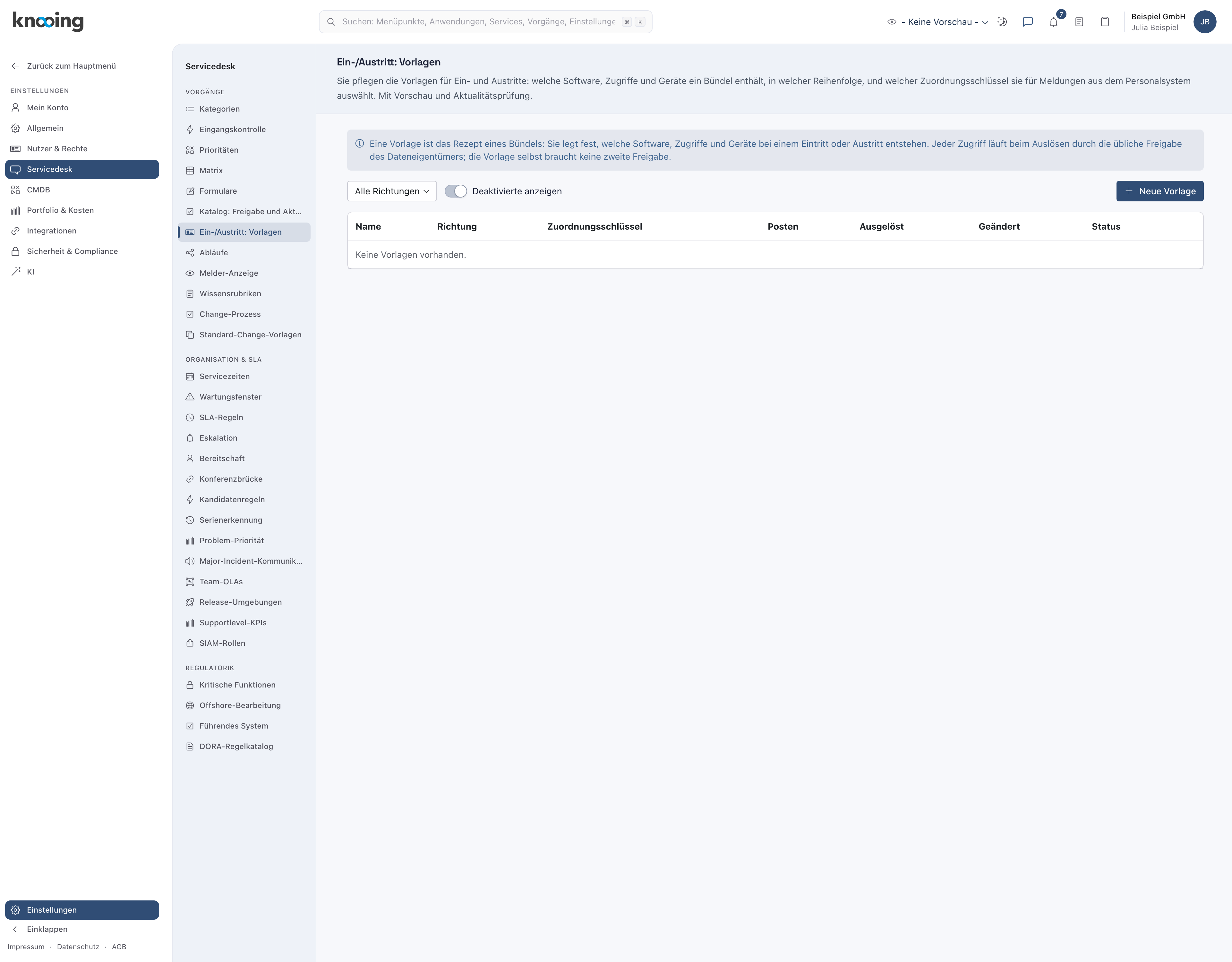Click the magic wand icon beside KI

pos(16,272)
